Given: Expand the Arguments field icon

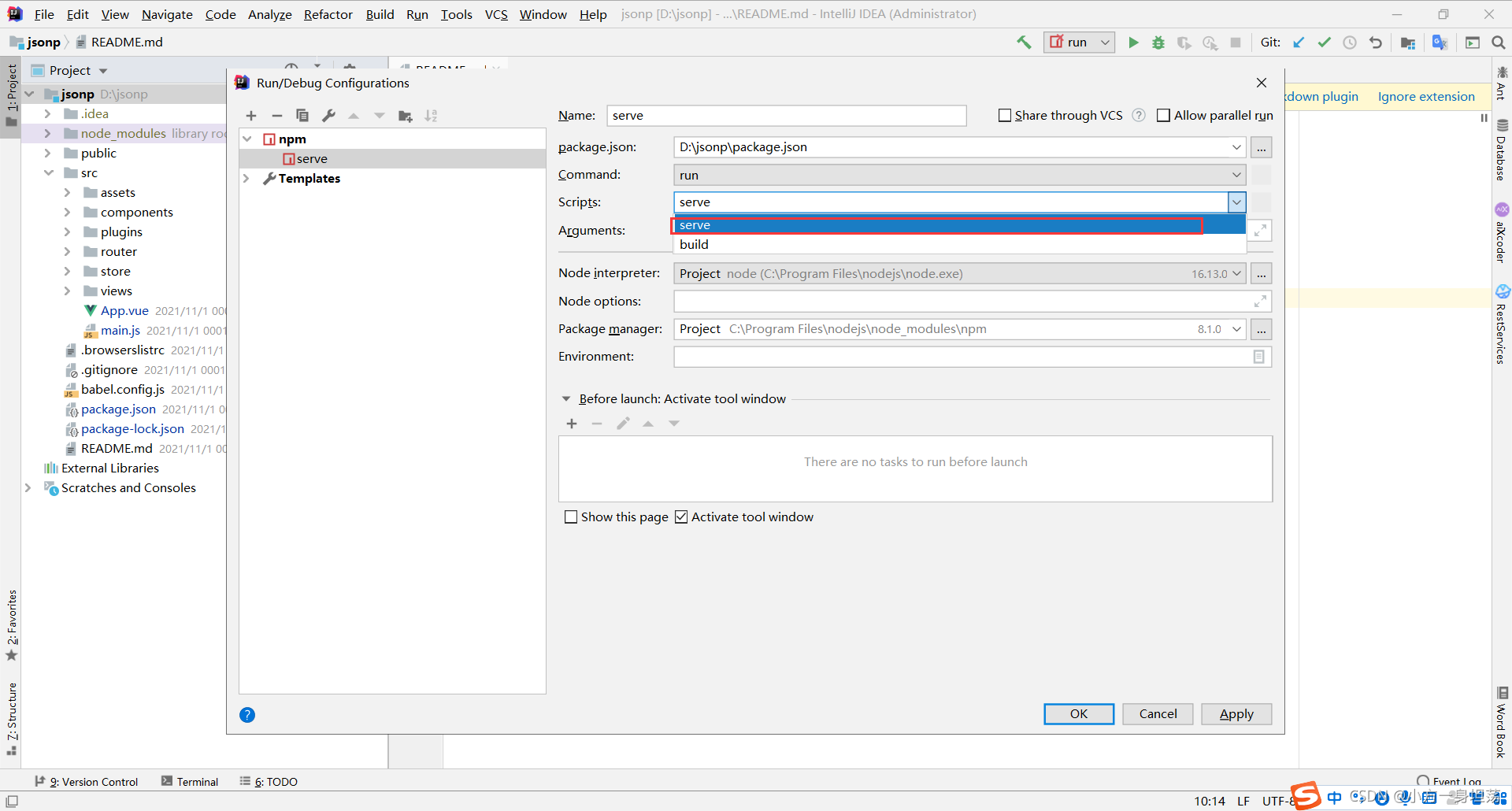Looking at the screenshot, I should pos(1260,231).
